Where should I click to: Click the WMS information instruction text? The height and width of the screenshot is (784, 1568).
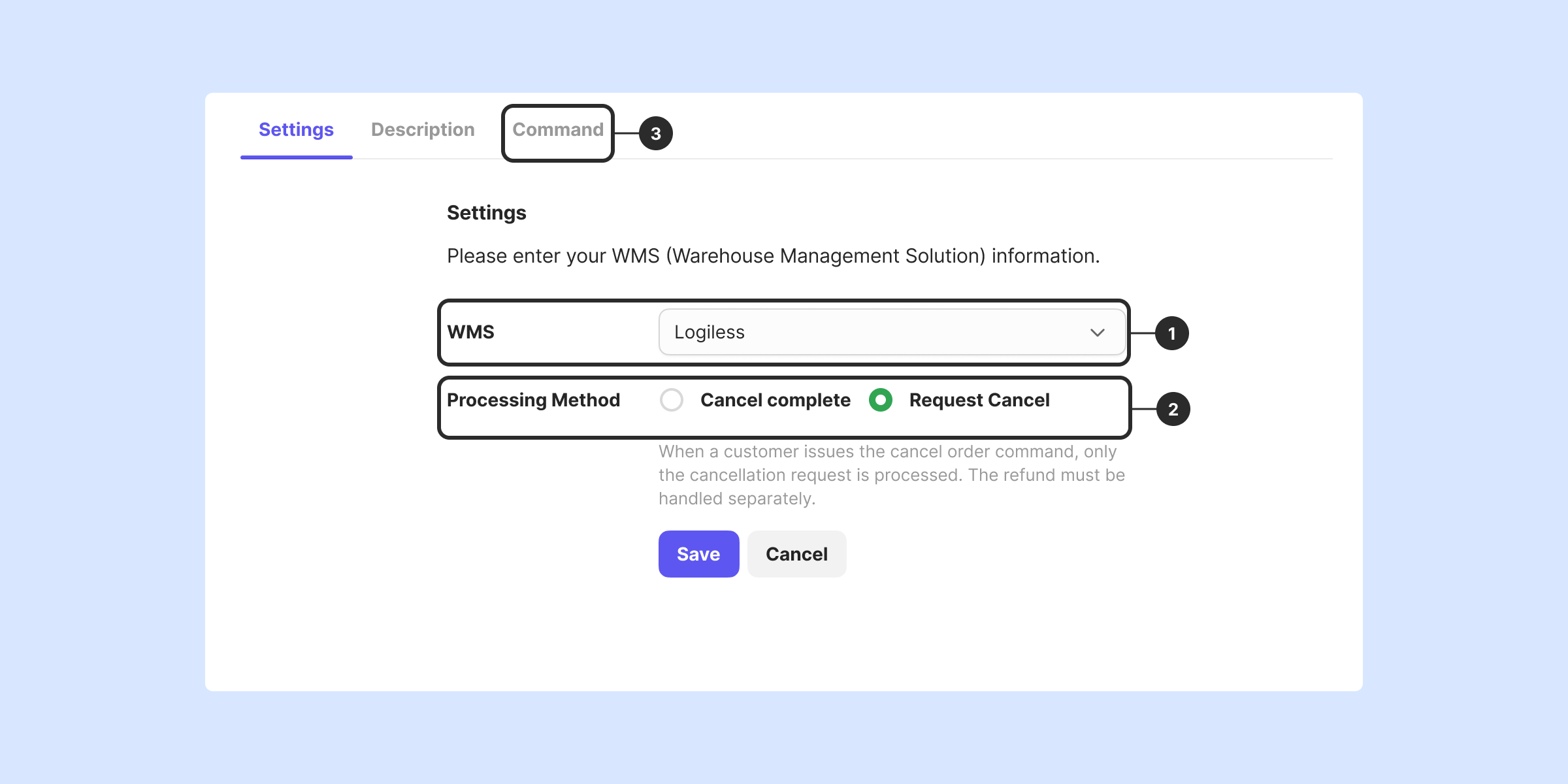click(773, 256)
